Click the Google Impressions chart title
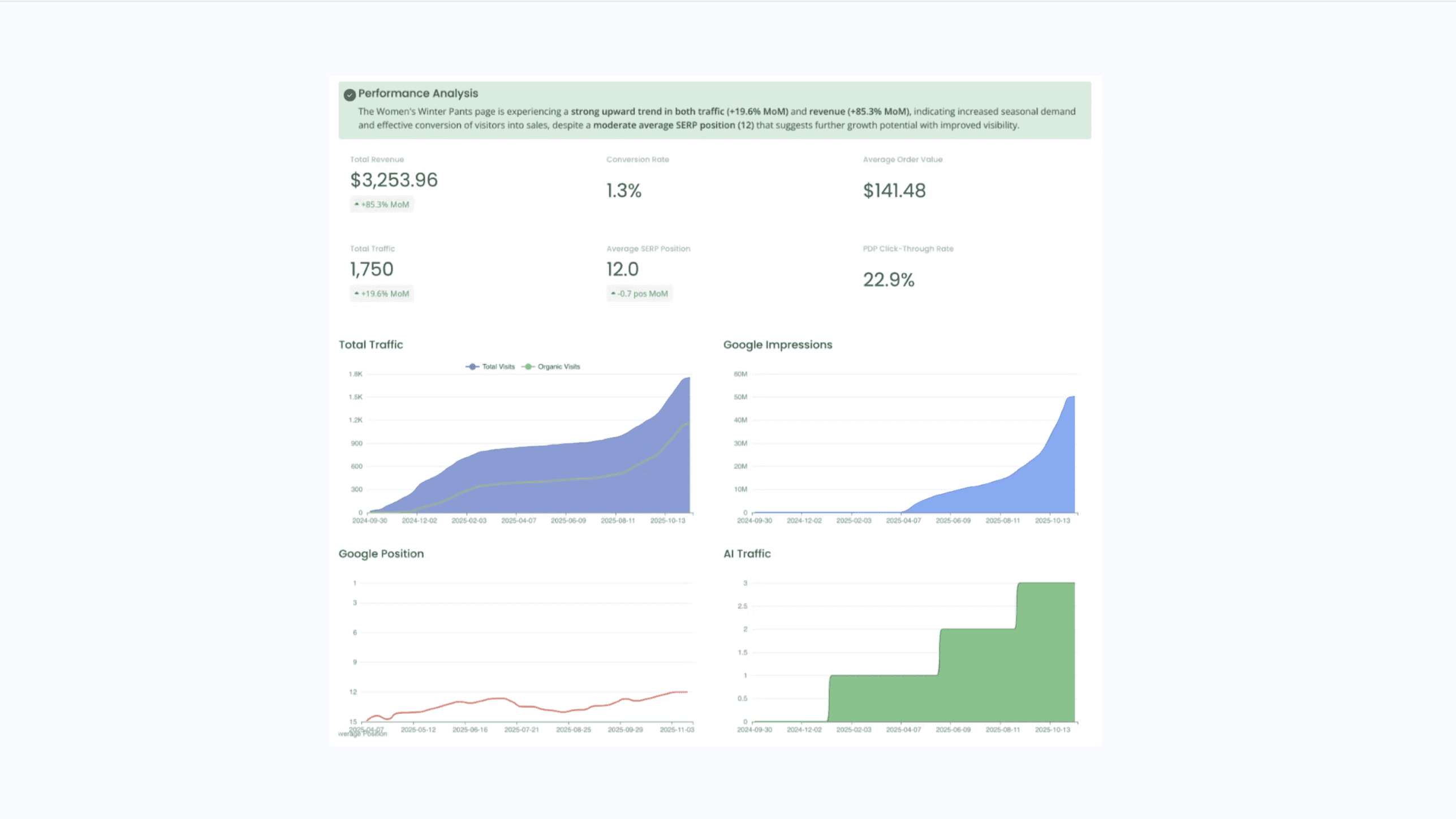This screenshot has width=1456, height=819. (x=777, y=344)
